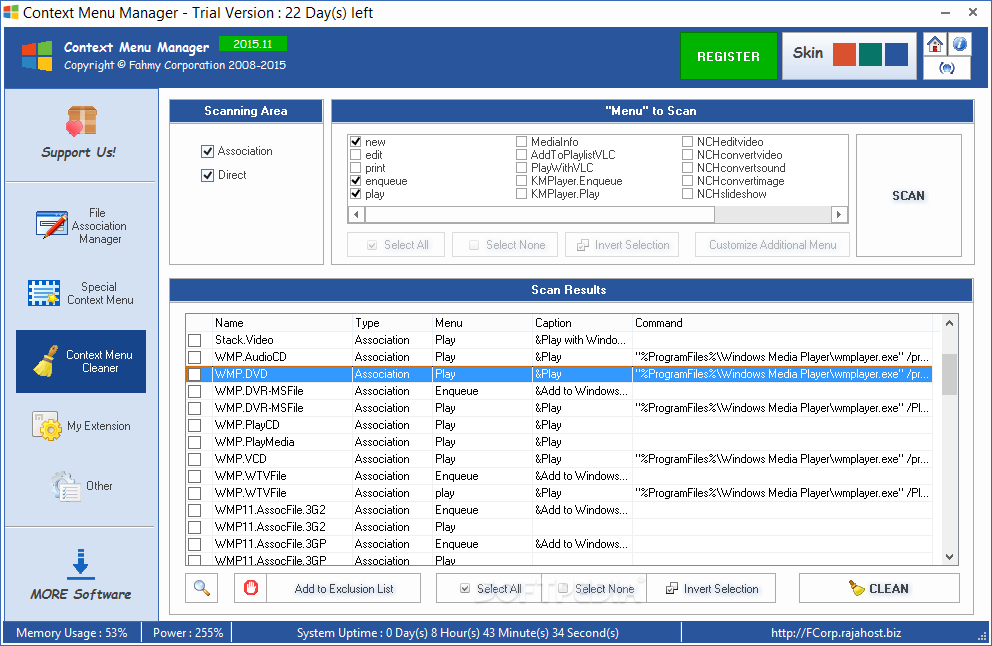Image resolution: width=992 pixels, height=646 pixels.
Task: Click Customize Additional Menu button
Action: [772, 245]
